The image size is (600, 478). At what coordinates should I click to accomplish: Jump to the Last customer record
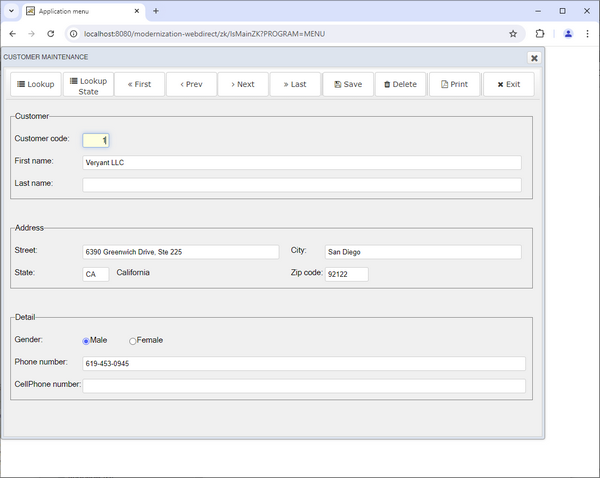coord(294,84)
